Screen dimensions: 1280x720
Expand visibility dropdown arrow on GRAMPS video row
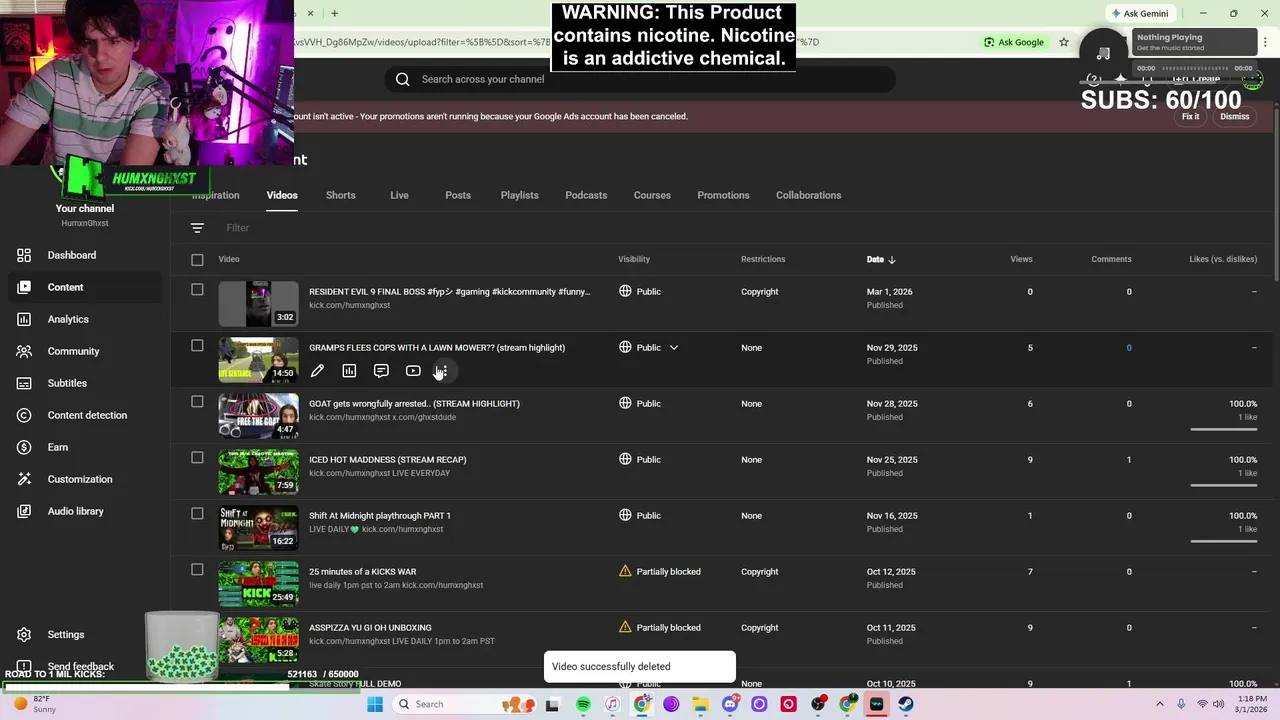coord(674,348)
